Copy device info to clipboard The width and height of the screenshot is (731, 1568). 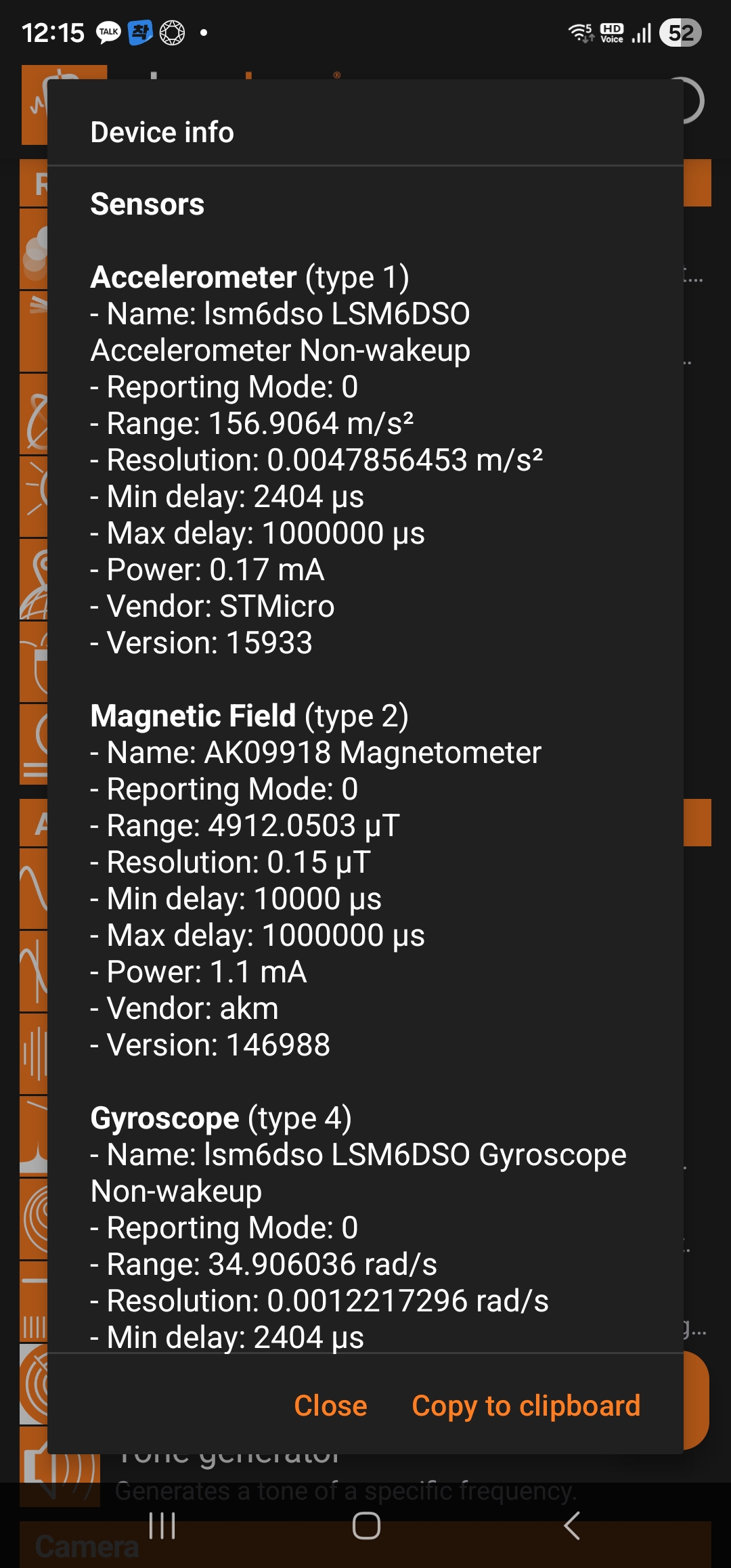click(x=526, y=1406)
